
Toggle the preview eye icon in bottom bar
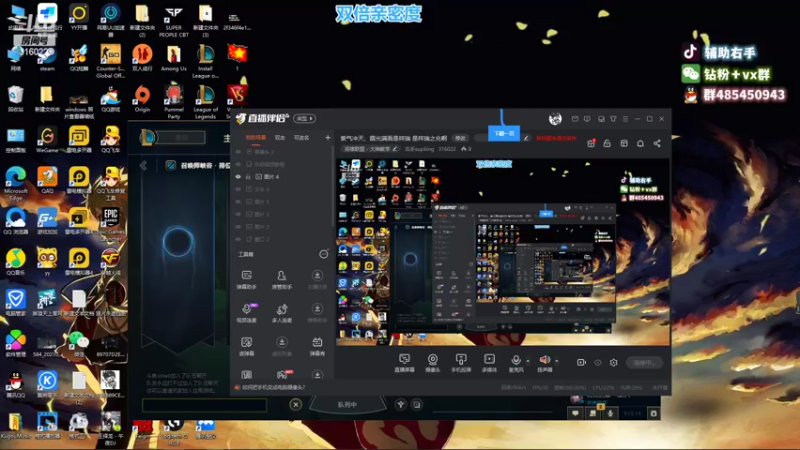597,362
